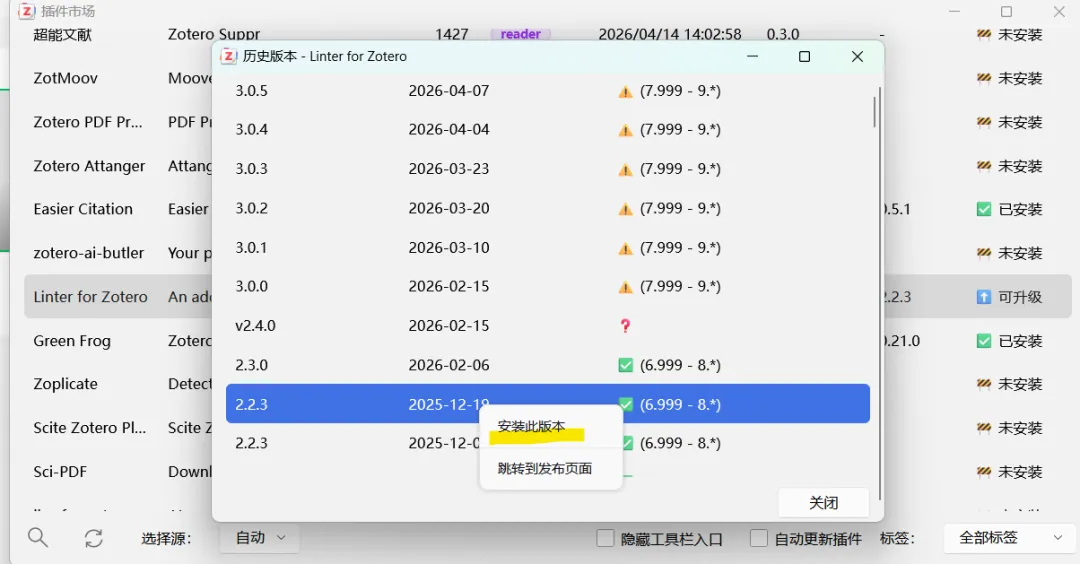
Task: Click Zotero icon in 插件市场 window title
Action: tap(26, 11)
